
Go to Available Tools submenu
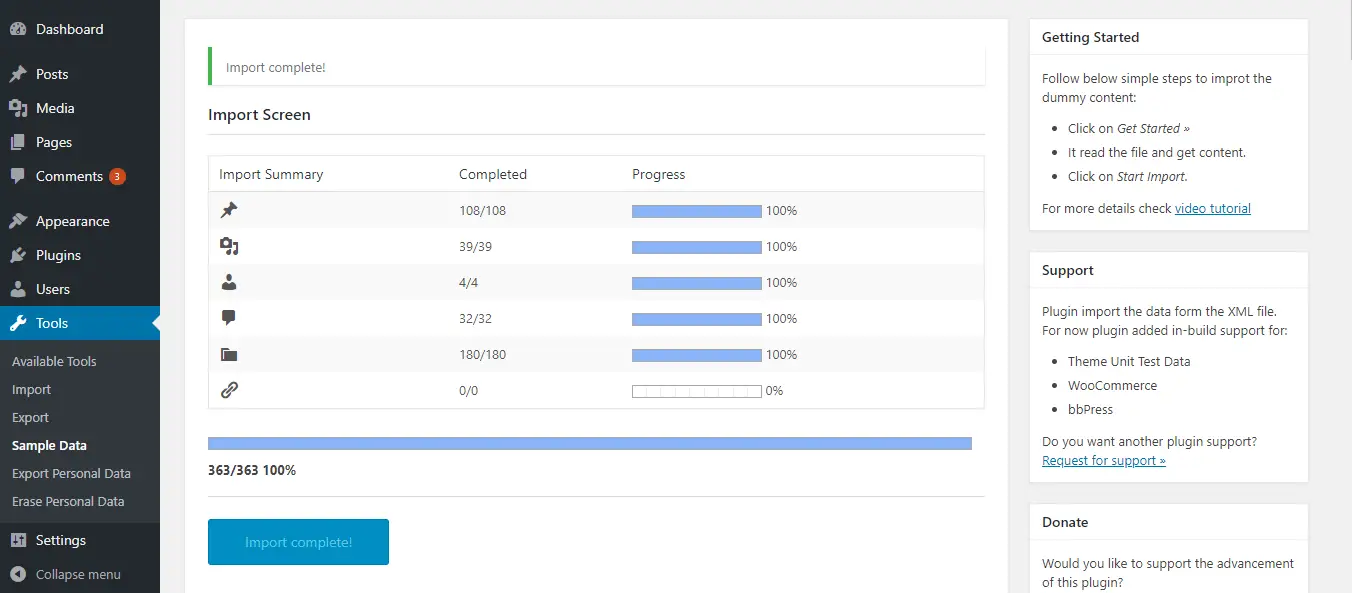[x=54, y=361]
